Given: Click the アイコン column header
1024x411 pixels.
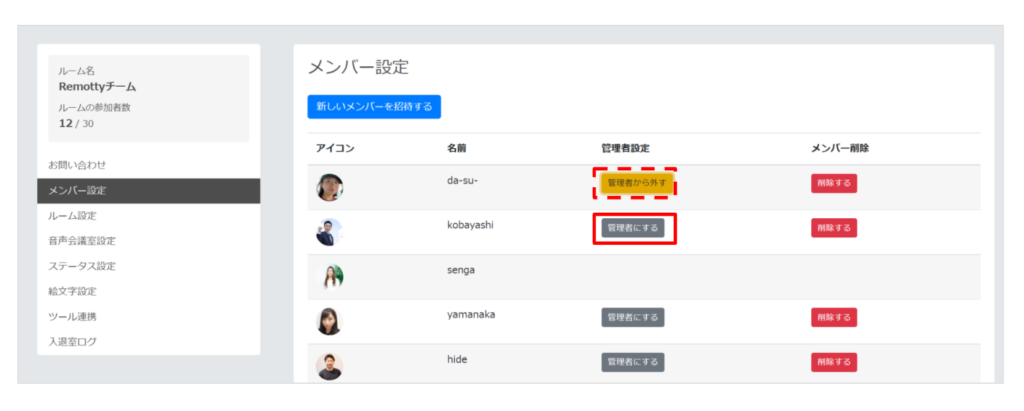Looking at the screenshot, I should tap(335, 148).
